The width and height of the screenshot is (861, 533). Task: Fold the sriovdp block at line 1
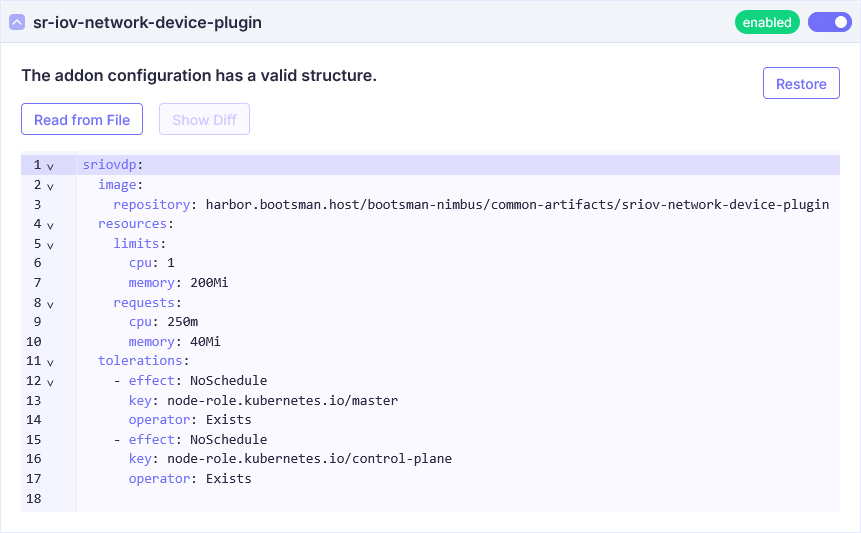[50, 166]
